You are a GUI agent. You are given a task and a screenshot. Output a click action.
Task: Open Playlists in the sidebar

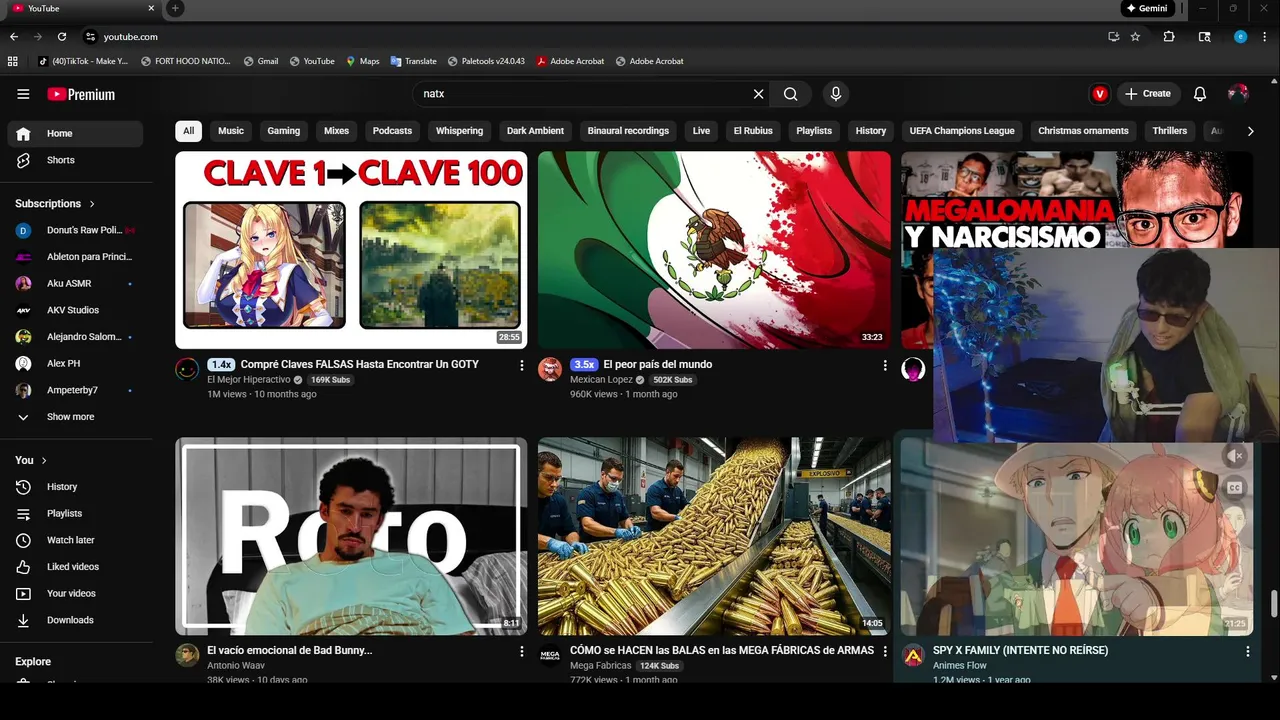(75, 513)
